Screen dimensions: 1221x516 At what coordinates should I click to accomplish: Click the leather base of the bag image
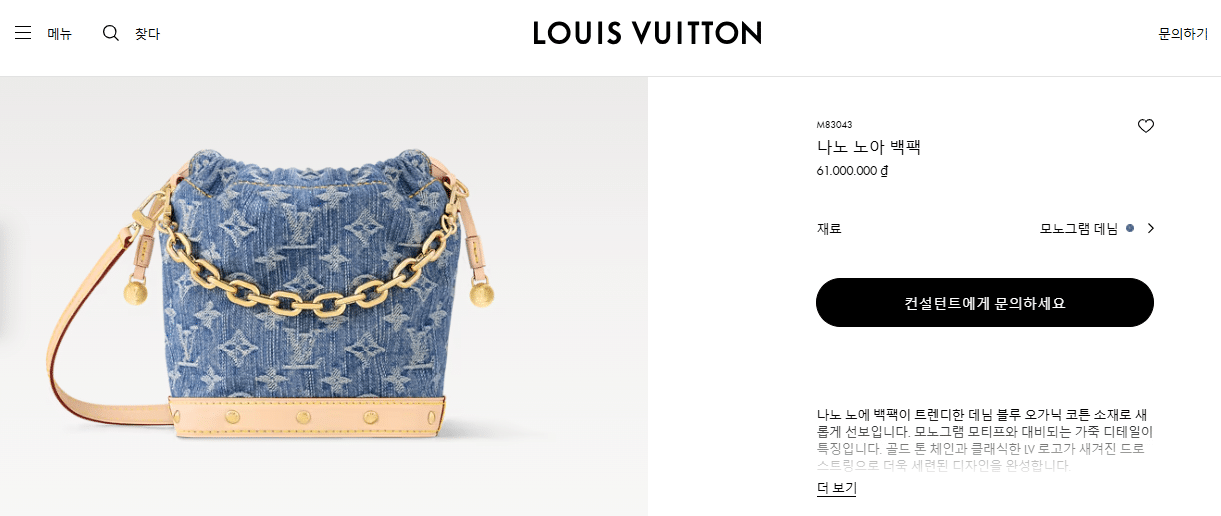[x=308, y=416]
